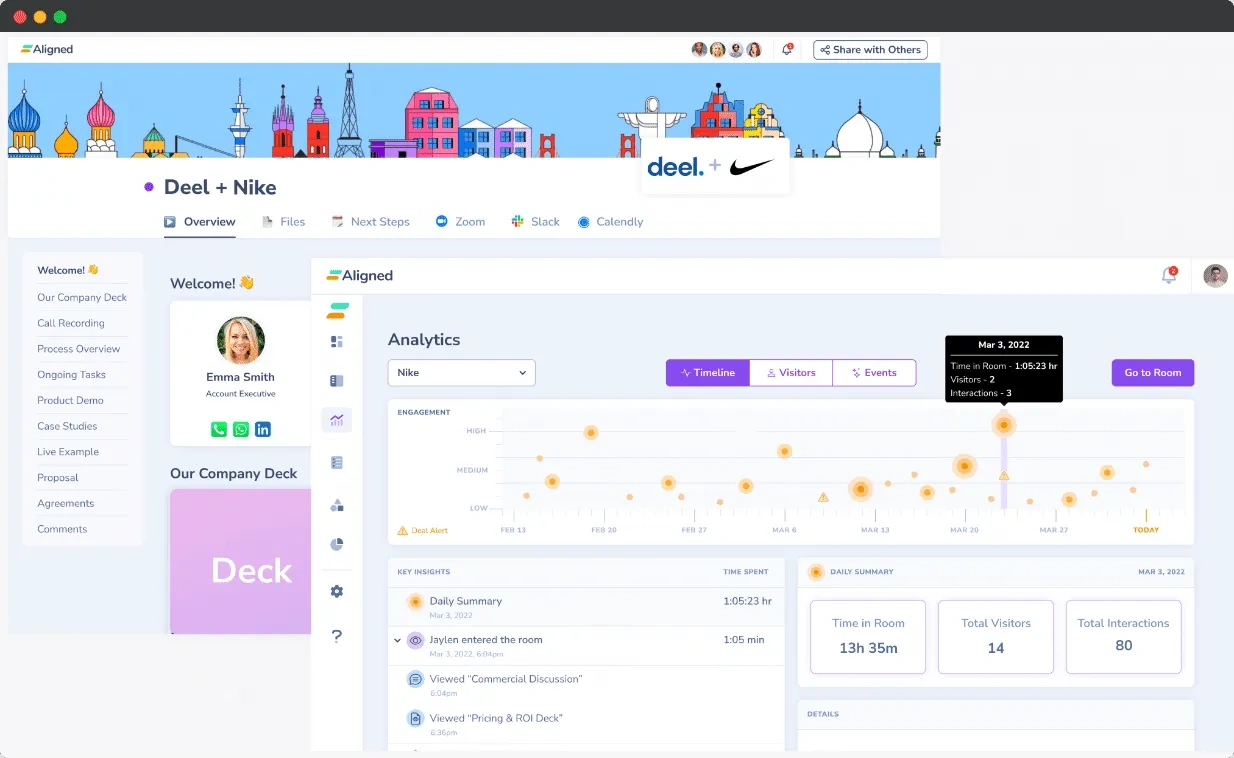This screenshot has width=1234, height=758.
Task: Select the analytics chart icon in sidebar
Action: 337,420
